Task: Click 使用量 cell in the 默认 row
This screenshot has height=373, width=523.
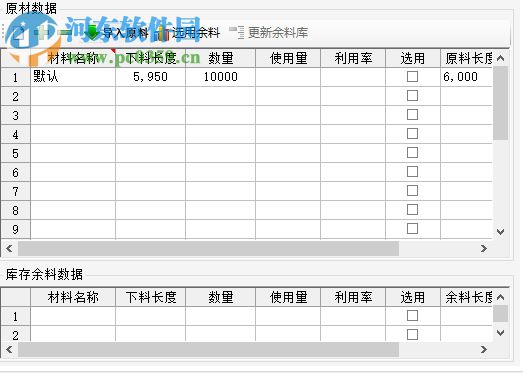Action: (288, 77)
